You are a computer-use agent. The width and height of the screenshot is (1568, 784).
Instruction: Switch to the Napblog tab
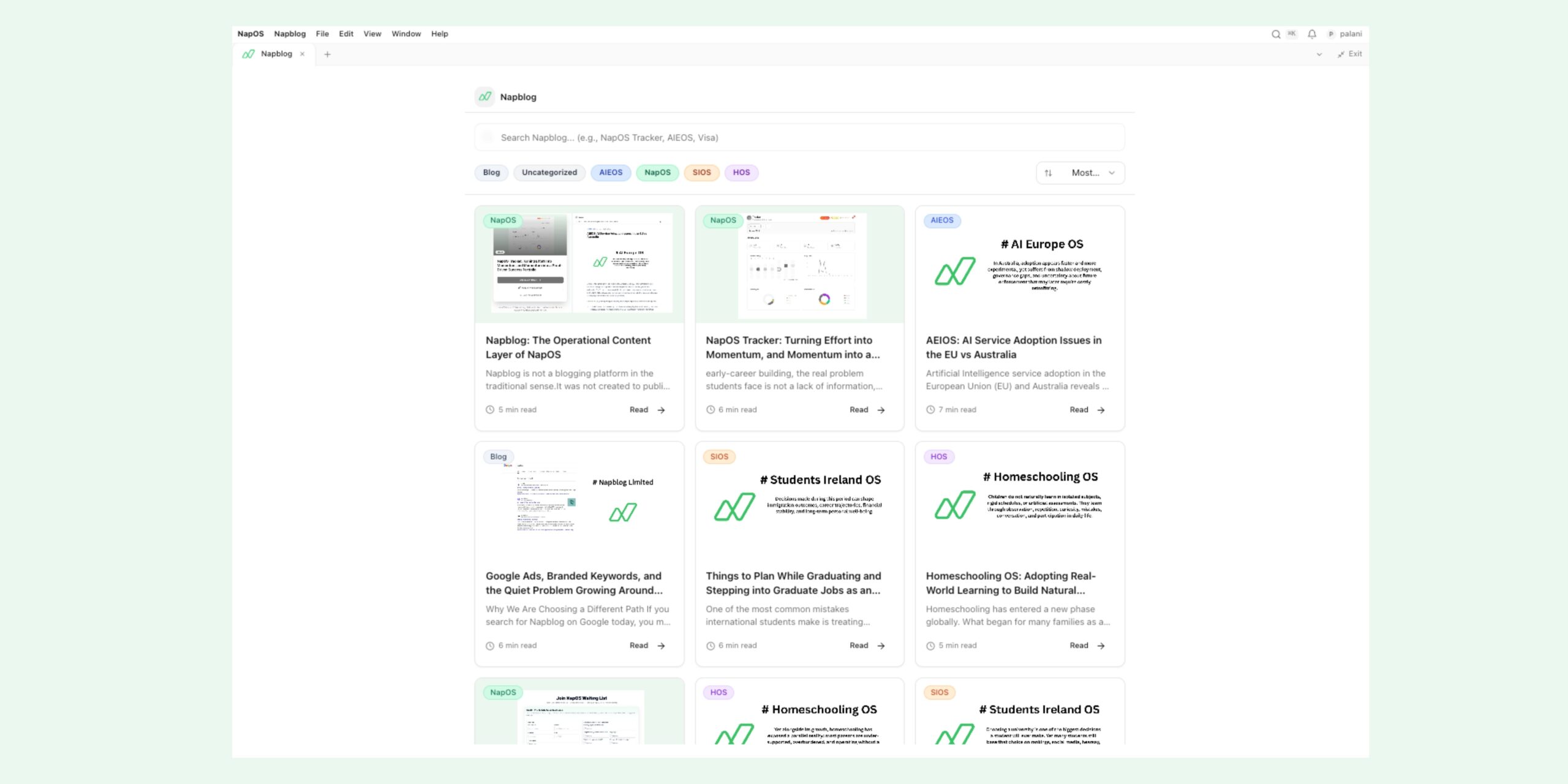click(x=276, y=54)
